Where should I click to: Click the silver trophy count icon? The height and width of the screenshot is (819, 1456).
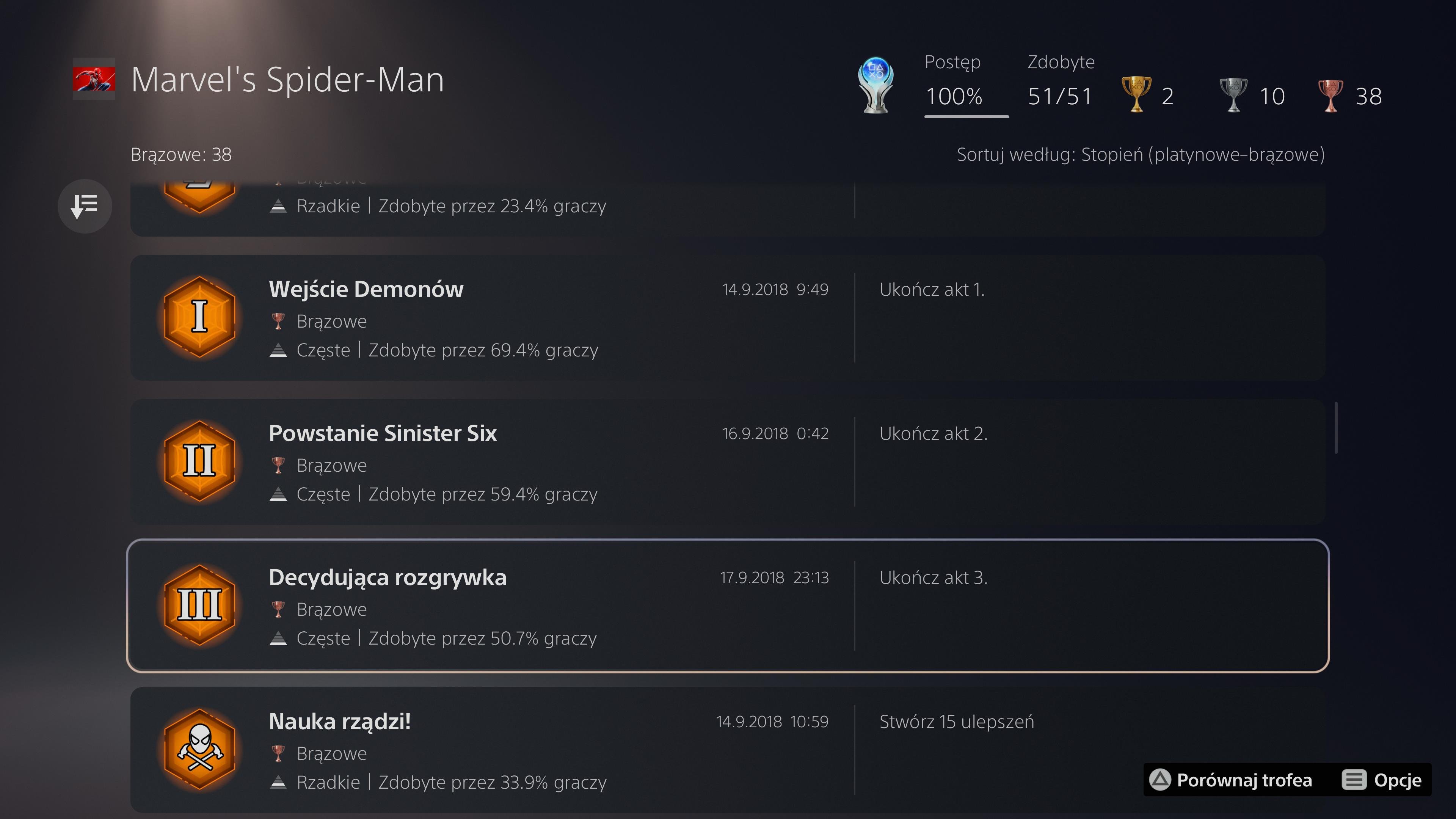pyautogui.click(x=1233, y=94)
